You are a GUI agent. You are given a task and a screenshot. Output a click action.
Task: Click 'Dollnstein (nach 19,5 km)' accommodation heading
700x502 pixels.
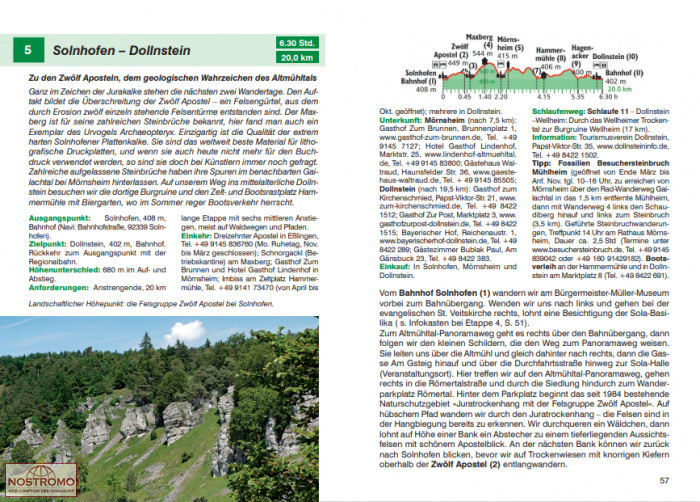point(420,189)
